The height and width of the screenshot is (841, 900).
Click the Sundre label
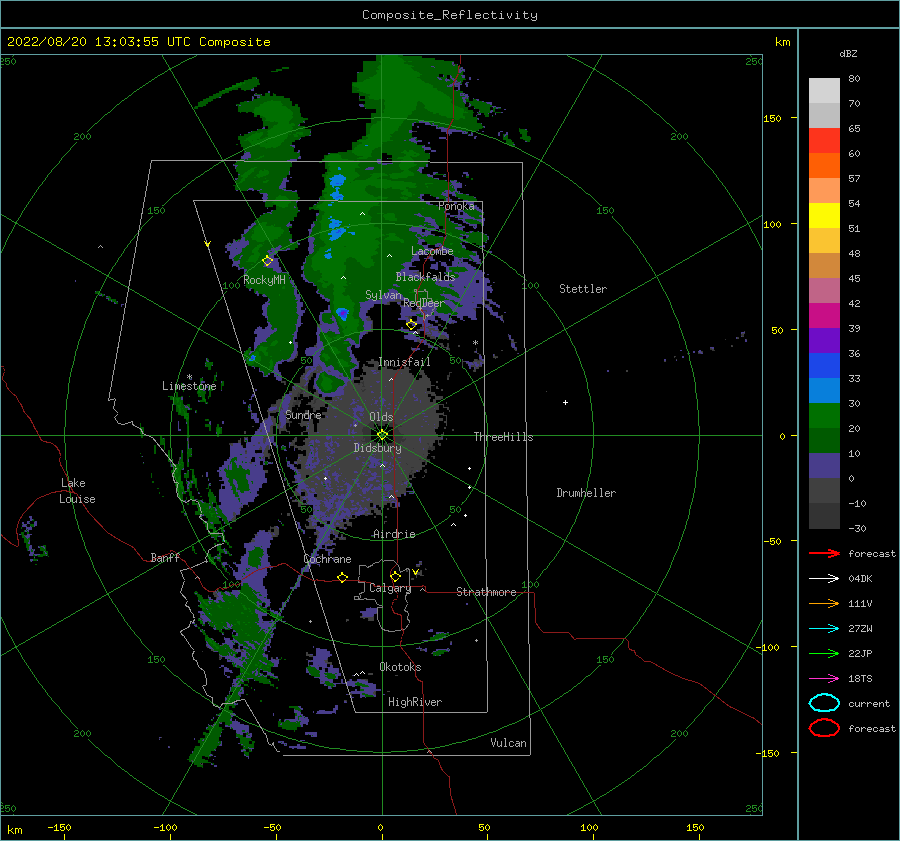point(303,414)
